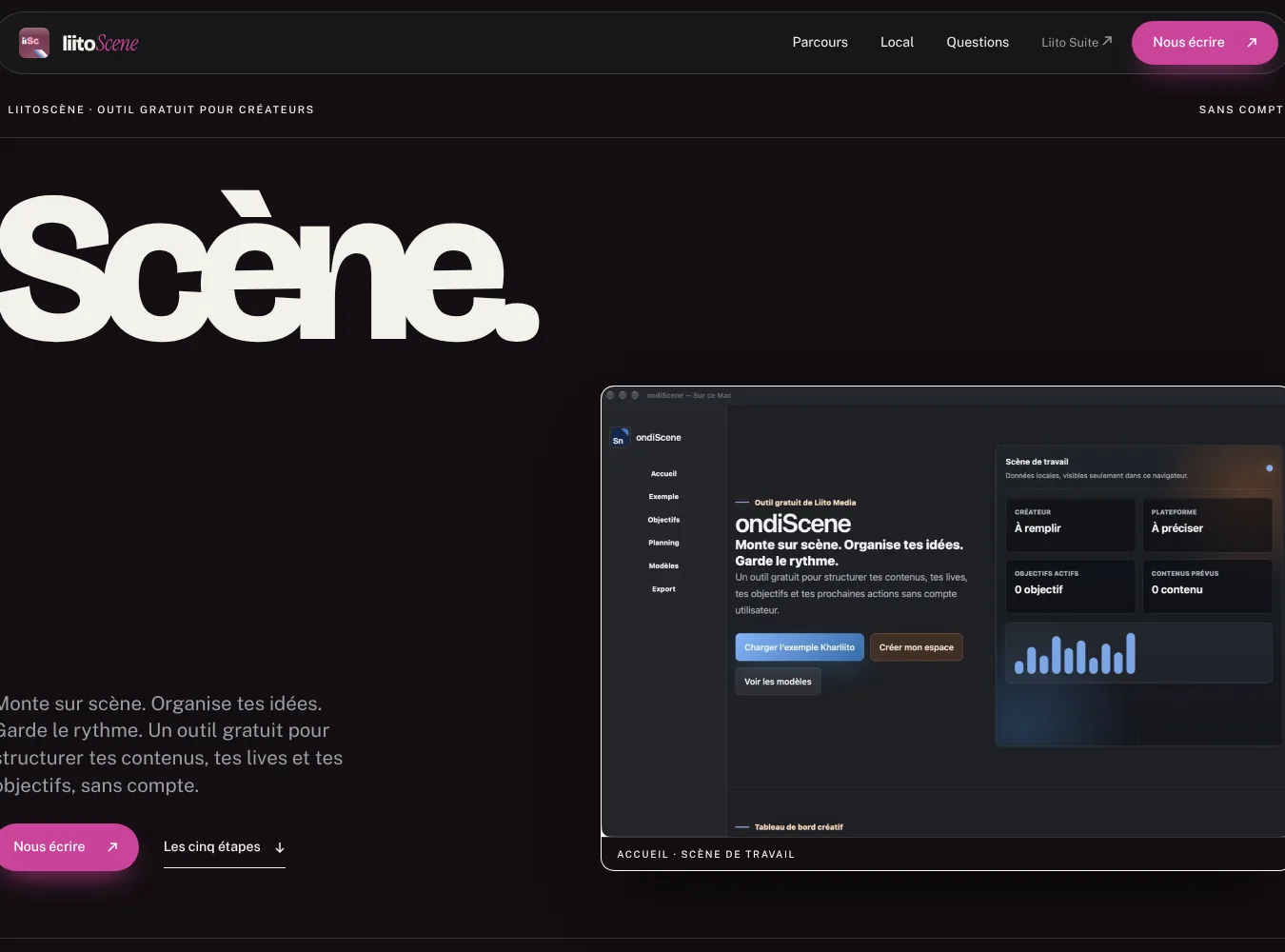The height and width of the screenshot is (952, 1285).
Task: Click 'ACCUEIL · SCÈNE DE TRAVAIL' caption
Action: [705, 855]
